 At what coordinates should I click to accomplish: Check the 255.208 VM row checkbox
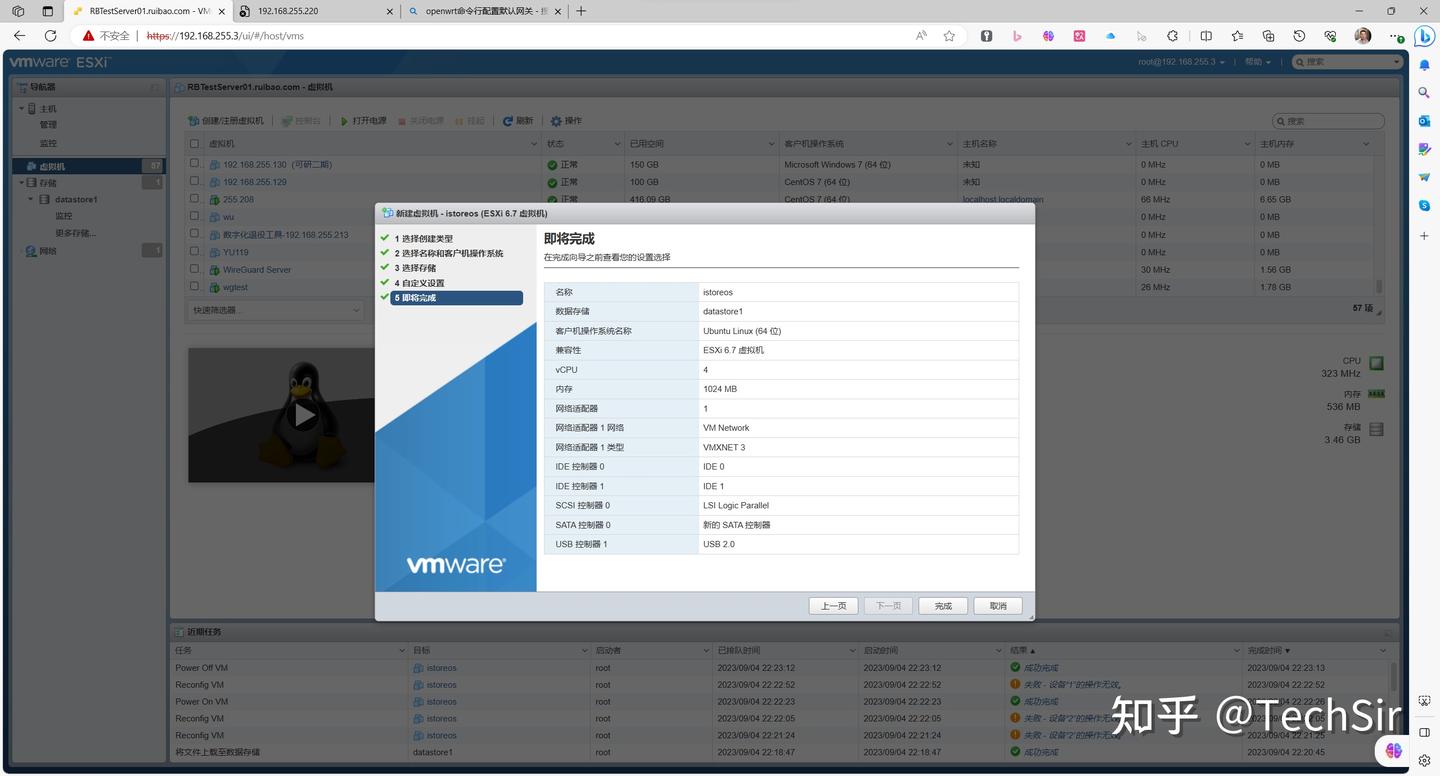(x=195, y=199)
